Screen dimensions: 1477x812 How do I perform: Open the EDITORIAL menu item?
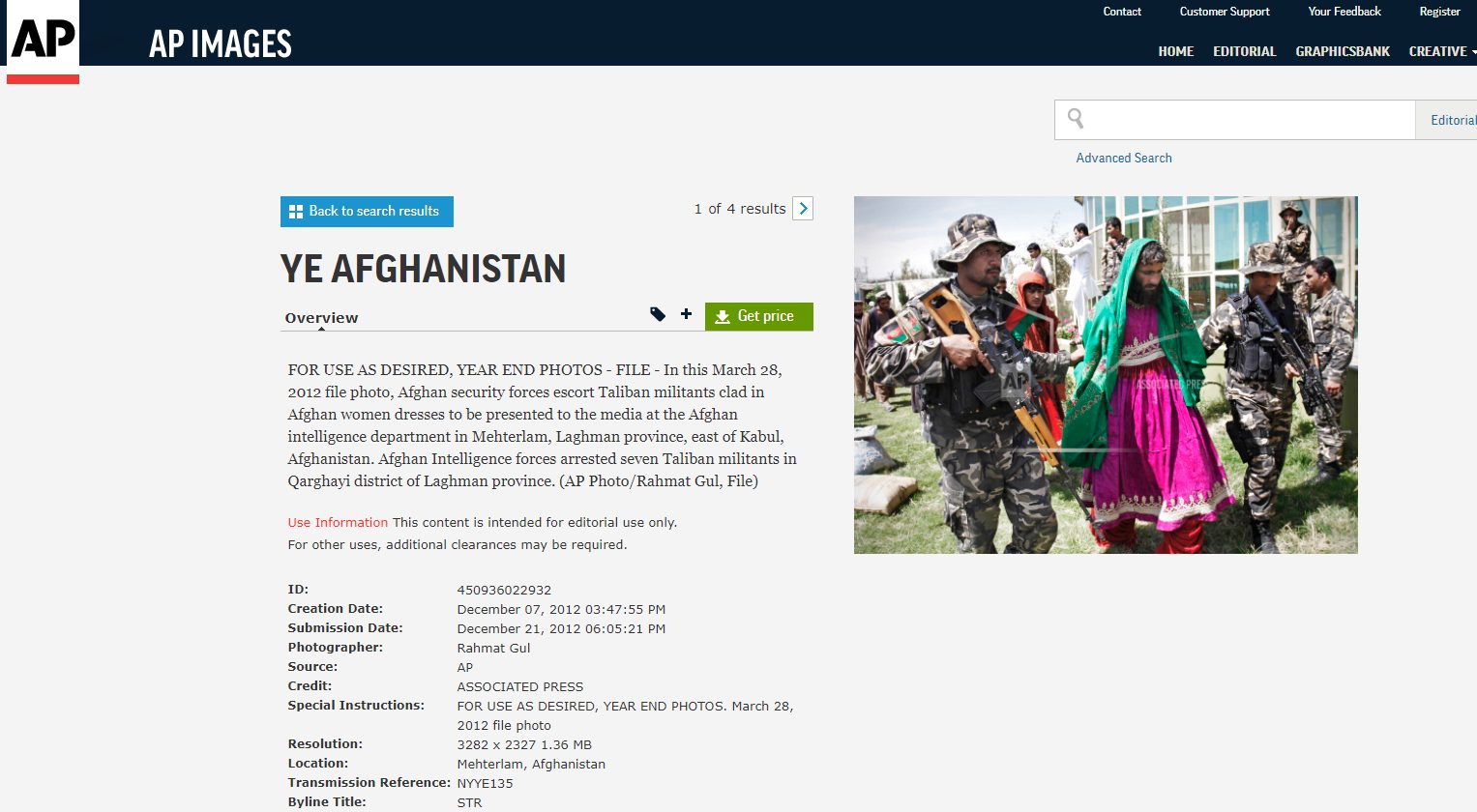click(1245, 51)
